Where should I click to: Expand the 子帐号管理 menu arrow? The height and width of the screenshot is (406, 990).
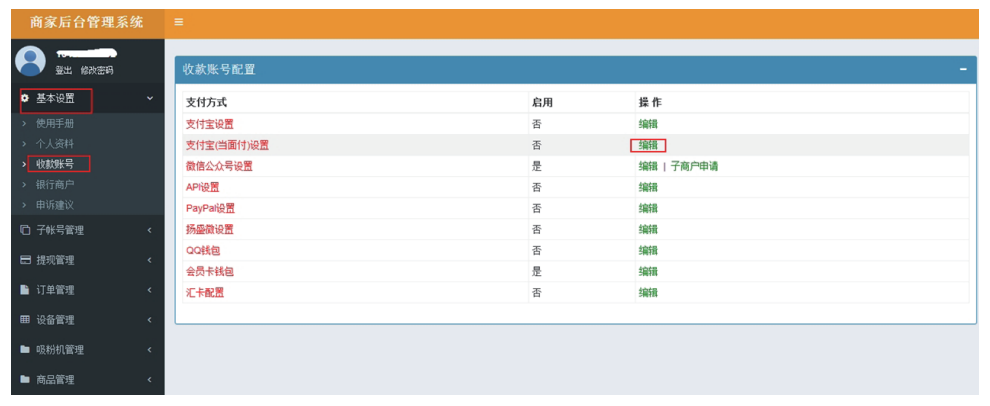tap(150, 230)
